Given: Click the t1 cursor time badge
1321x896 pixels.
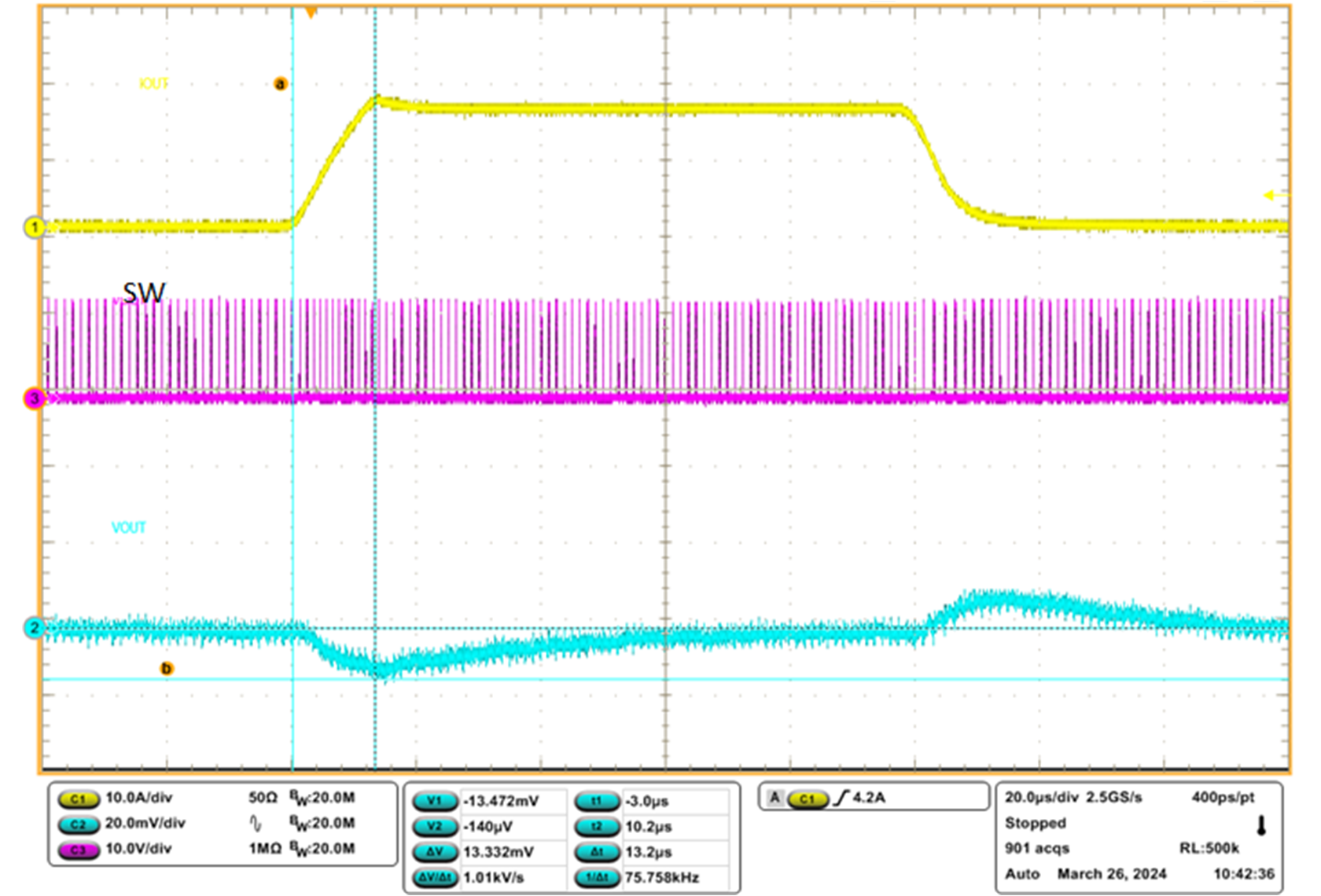Looking at the screenshot, I should [597, 801].
